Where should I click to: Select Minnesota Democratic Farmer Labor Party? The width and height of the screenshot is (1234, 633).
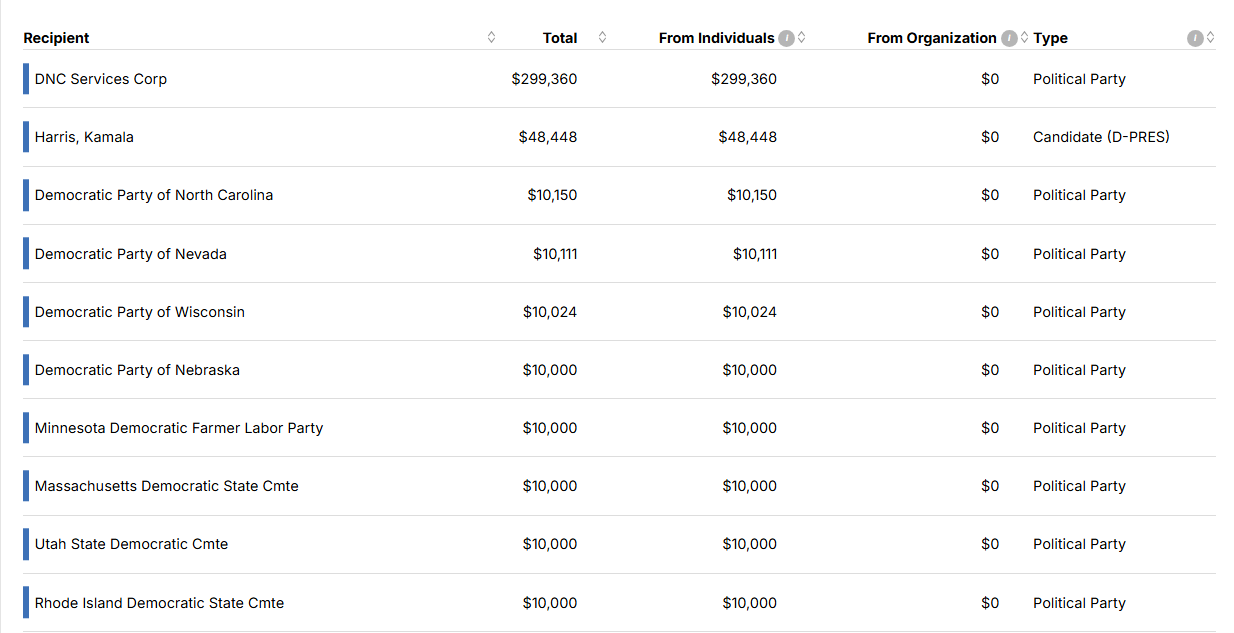(179, 428)
